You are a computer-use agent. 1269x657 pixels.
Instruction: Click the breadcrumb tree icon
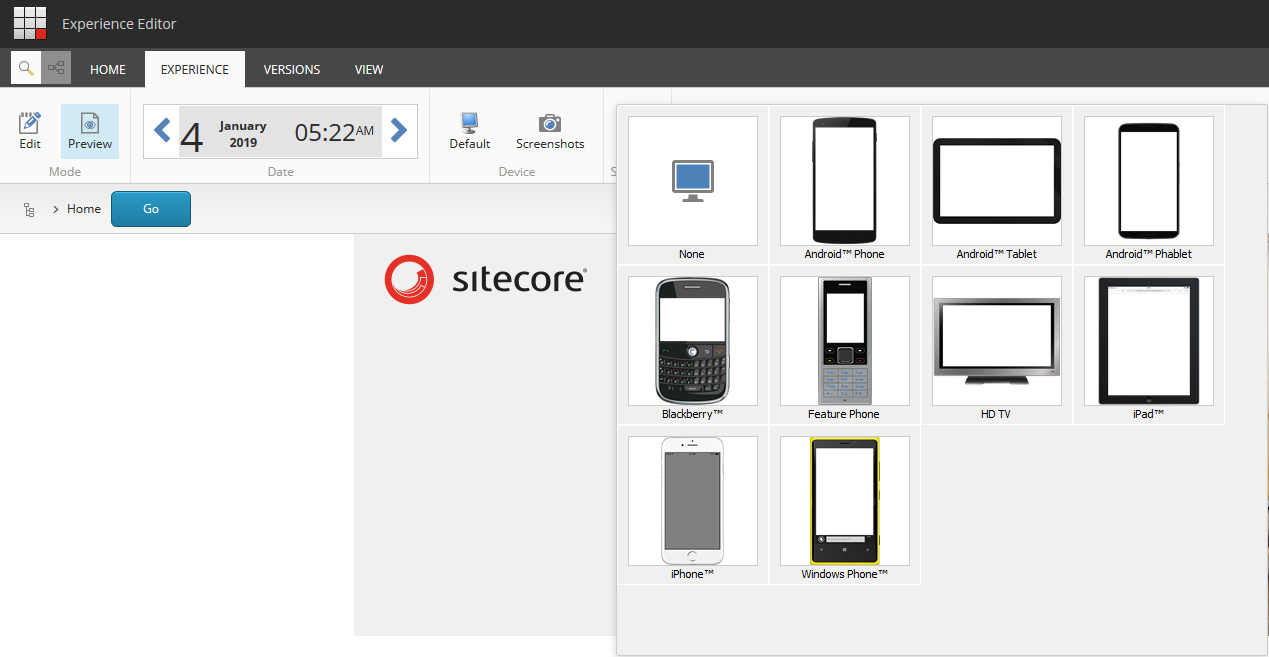29,209
